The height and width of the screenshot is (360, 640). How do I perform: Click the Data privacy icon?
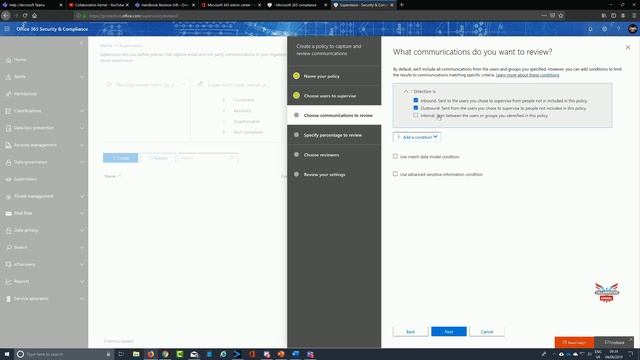[x=9, y=231]
